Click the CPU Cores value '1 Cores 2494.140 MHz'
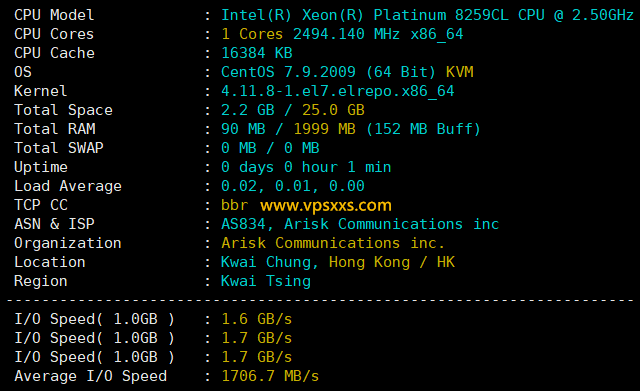 pyautogui.click(x=310, y=34)
